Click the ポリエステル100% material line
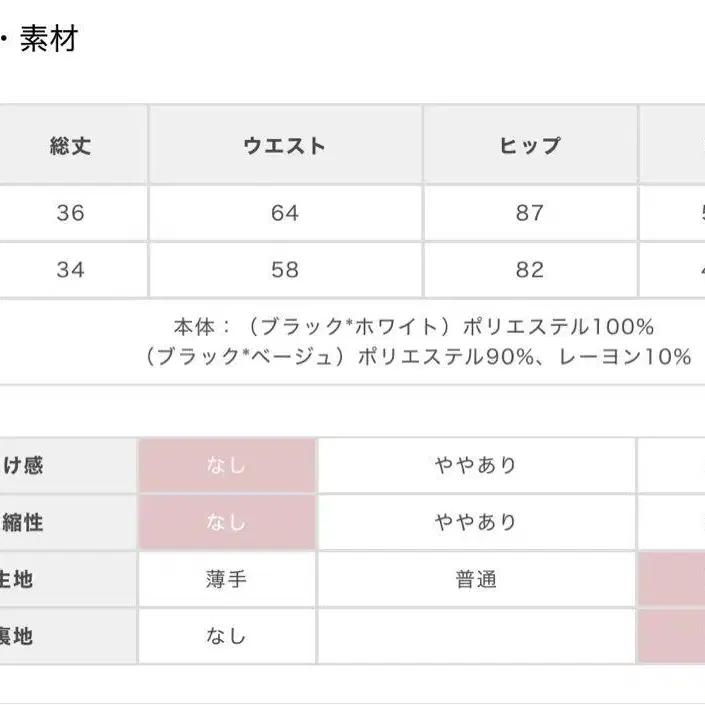The width and height of the screenshot is (705, 705). pyautogui.click(x=413, y=327)
